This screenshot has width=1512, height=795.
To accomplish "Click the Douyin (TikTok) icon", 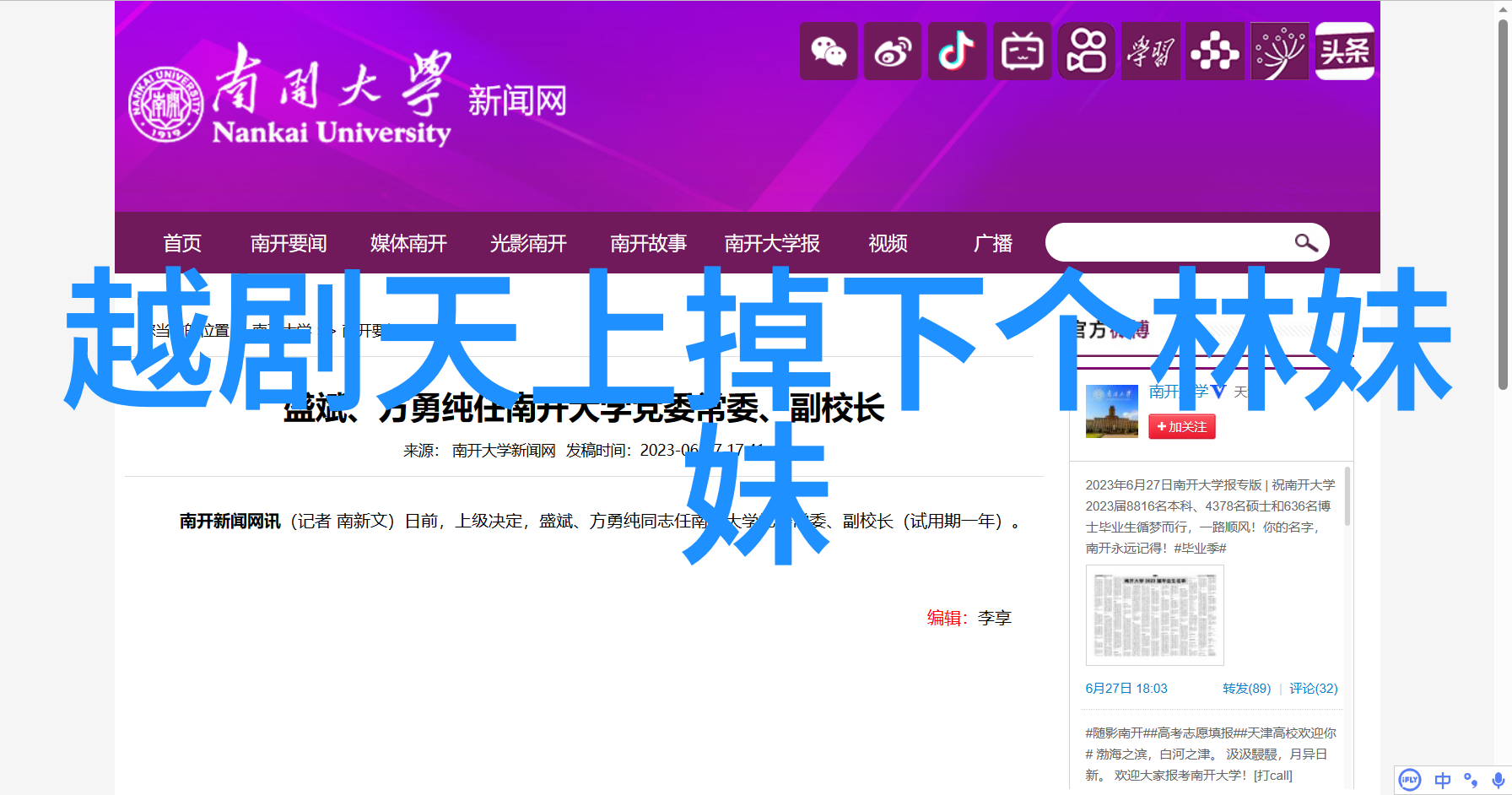I will 957,52.
